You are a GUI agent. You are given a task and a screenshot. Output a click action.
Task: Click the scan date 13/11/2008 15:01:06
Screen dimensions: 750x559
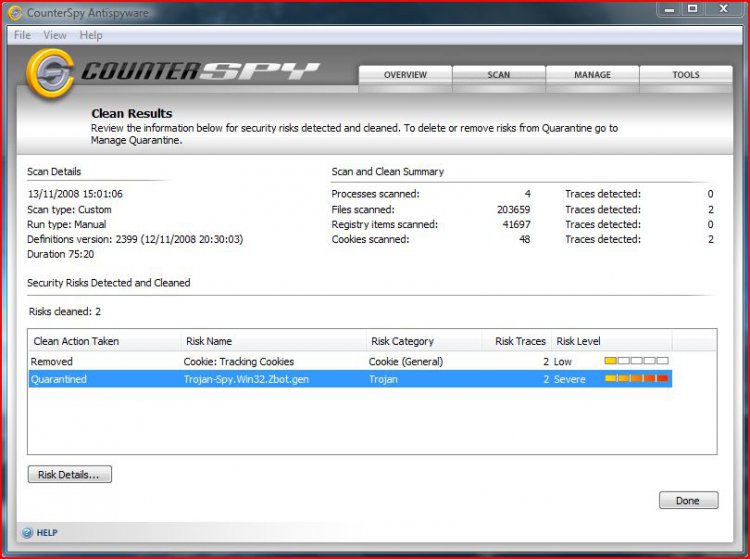pos(75,194)
